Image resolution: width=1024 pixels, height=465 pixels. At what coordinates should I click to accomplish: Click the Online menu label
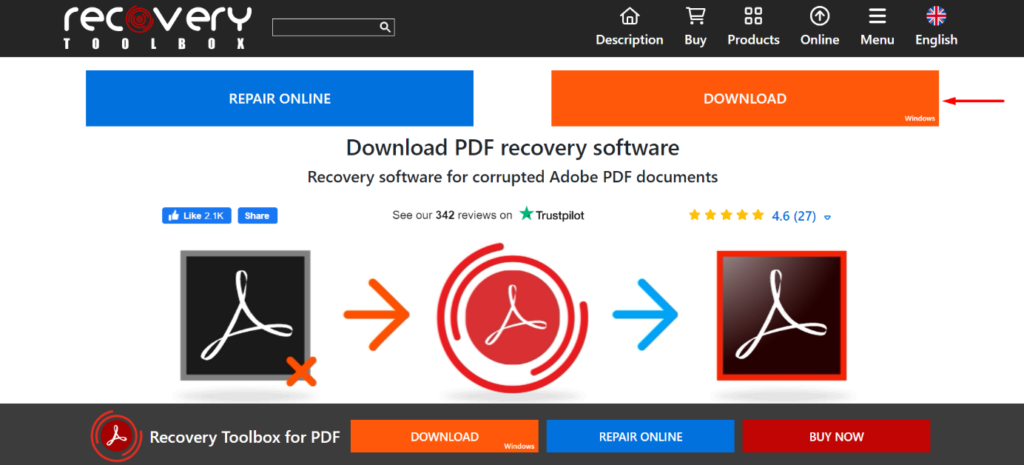tap(820, 40)
